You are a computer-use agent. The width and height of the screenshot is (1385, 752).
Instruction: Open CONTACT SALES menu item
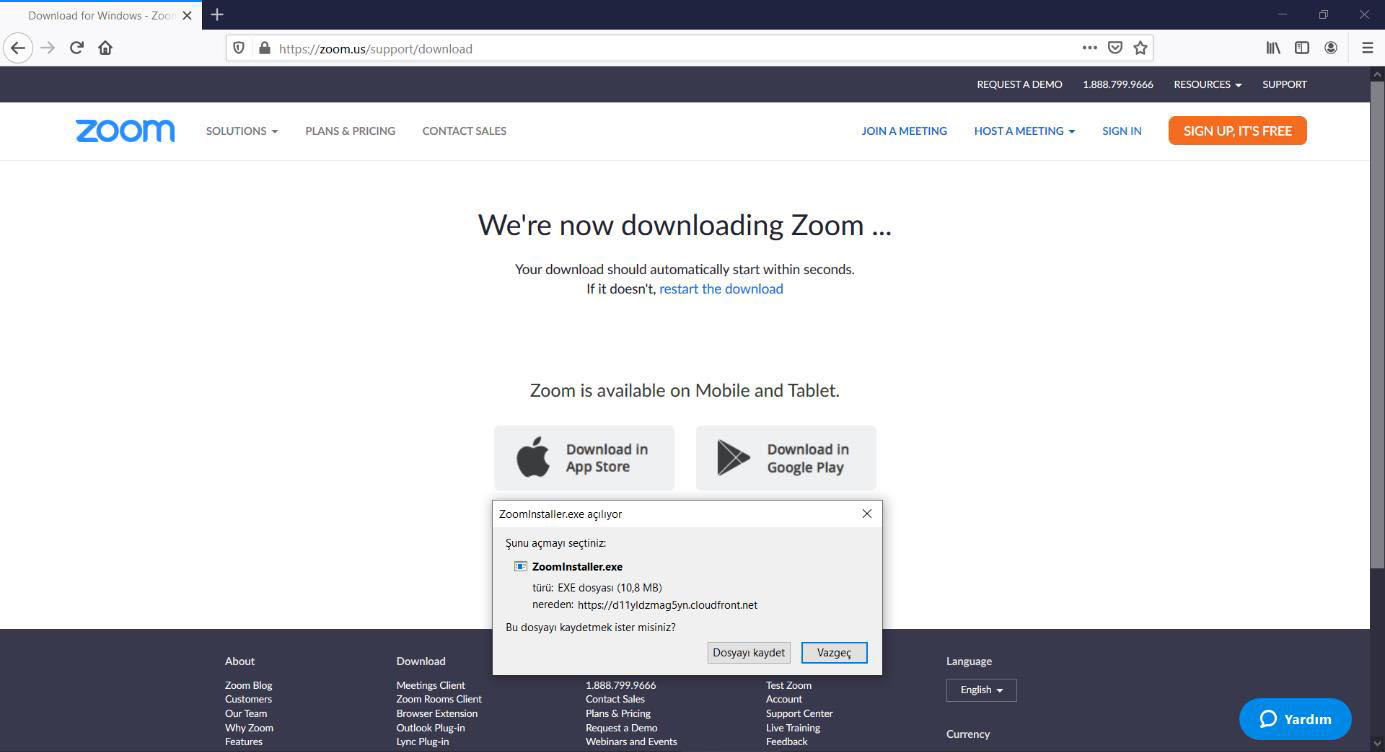coord(464,131)
